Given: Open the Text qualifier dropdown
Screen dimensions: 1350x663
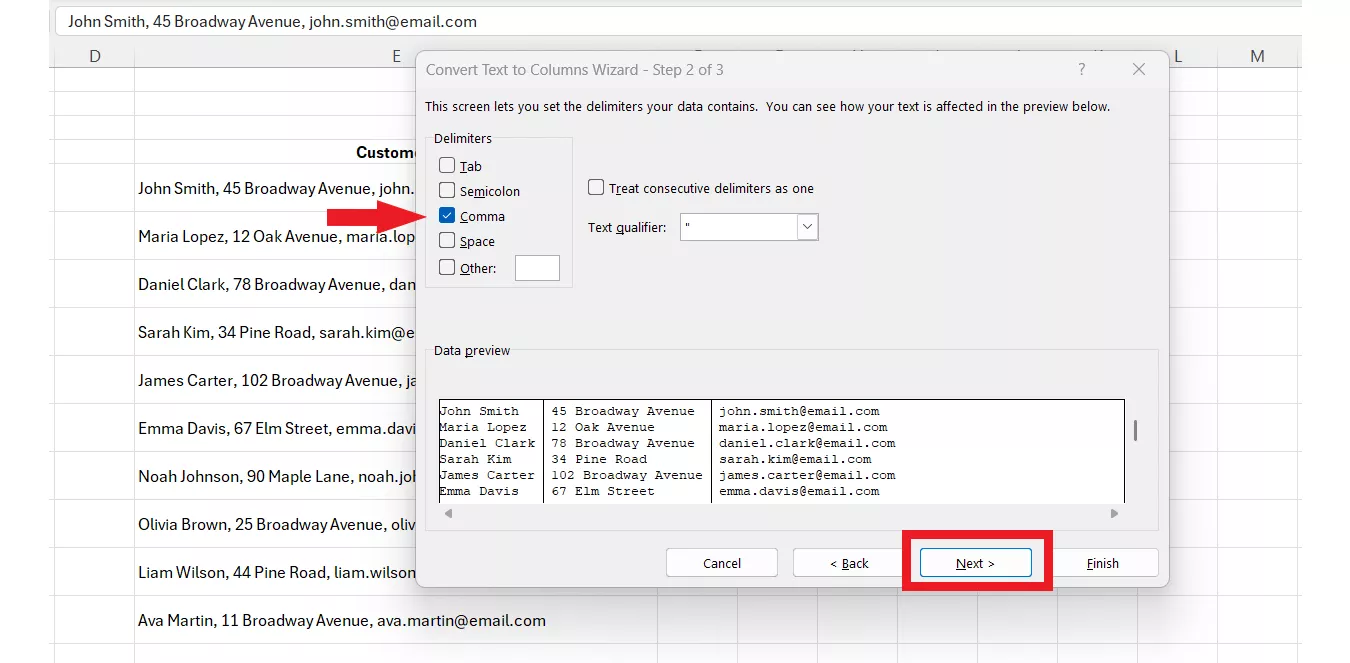Looking at the screenshot, I should pos(807,227).
